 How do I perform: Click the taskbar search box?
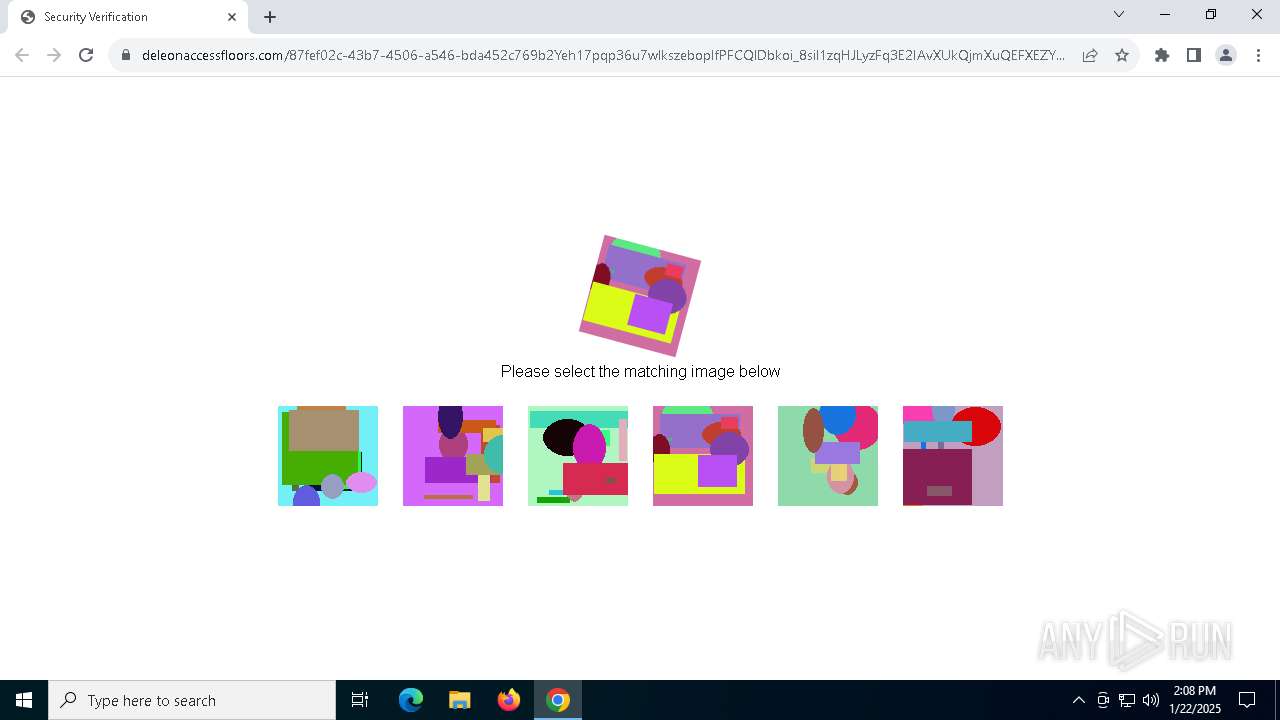click(192, 700)
